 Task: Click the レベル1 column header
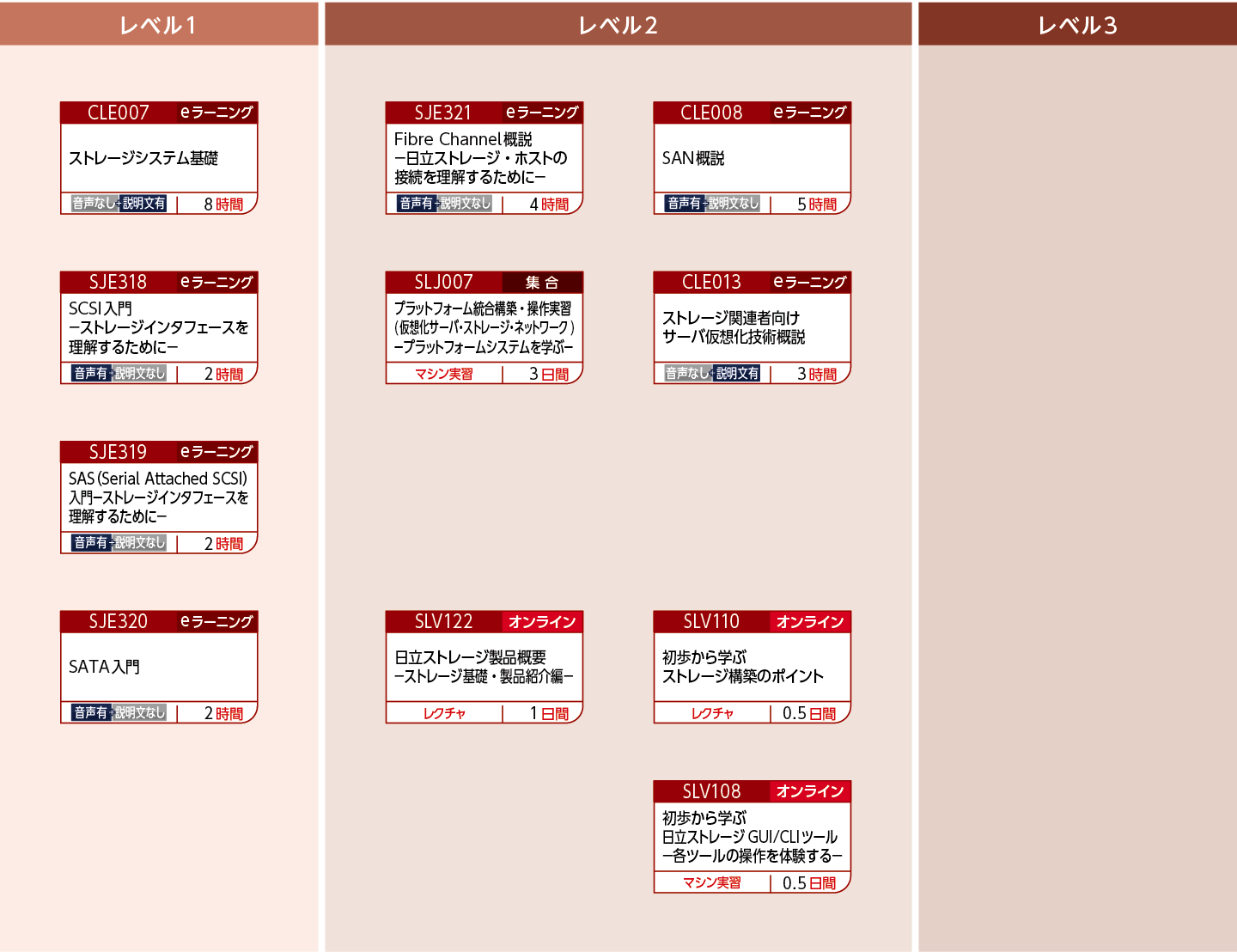[x=159, y=24]
